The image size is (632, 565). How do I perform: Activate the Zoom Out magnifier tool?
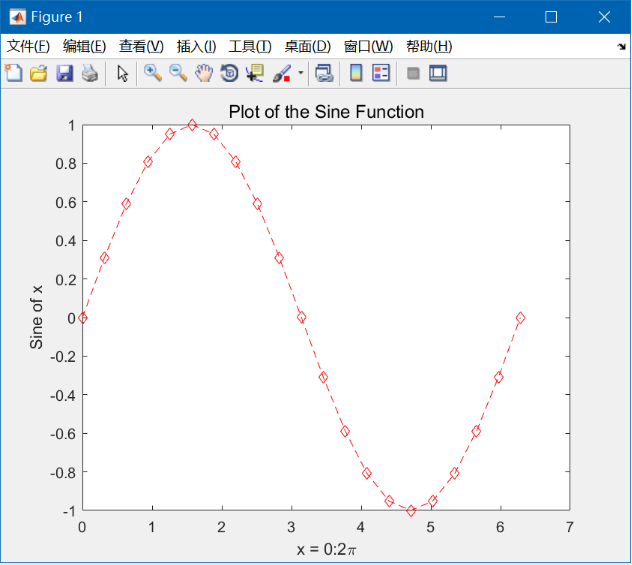point(178,73)
